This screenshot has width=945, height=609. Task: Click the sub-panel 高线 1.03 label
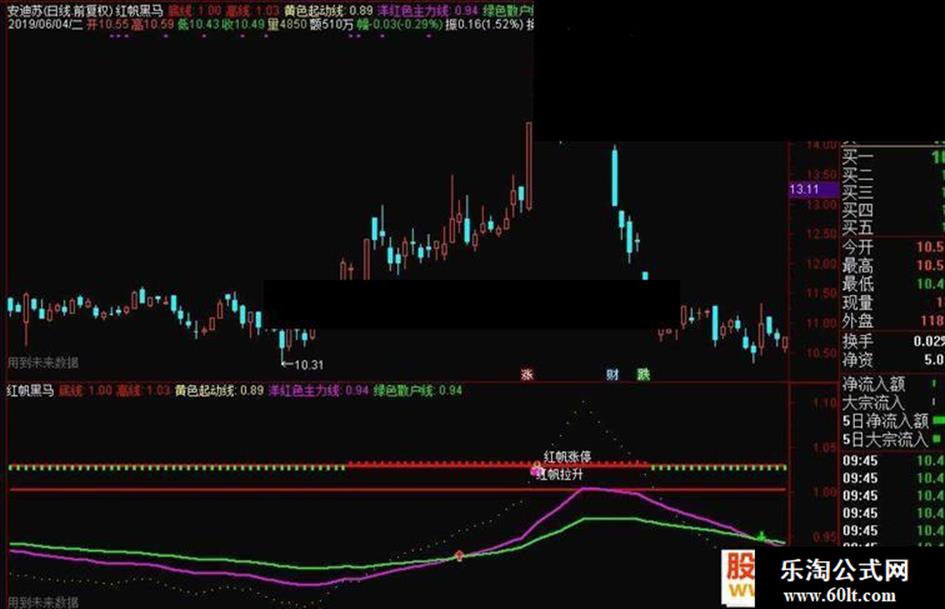(x=143, y=391)
